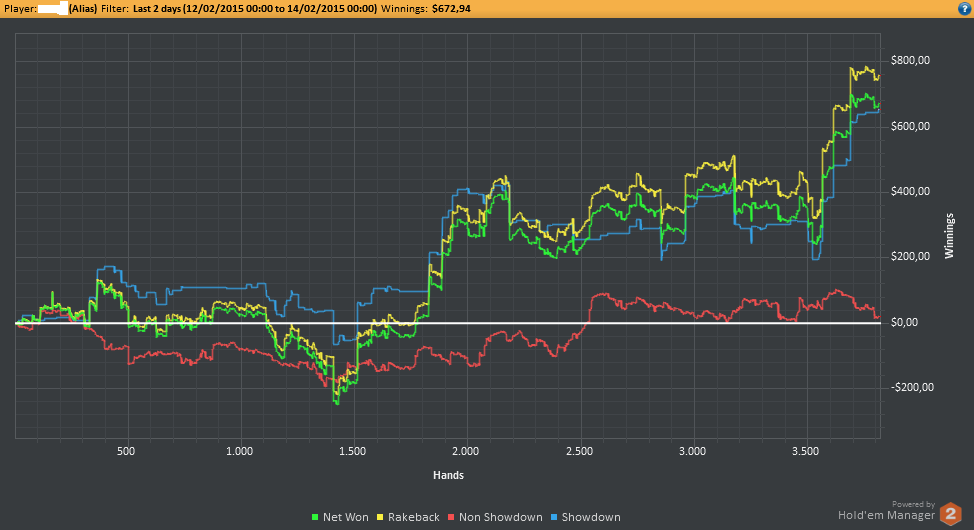Click the $0,00 axis label

(904, 322)
